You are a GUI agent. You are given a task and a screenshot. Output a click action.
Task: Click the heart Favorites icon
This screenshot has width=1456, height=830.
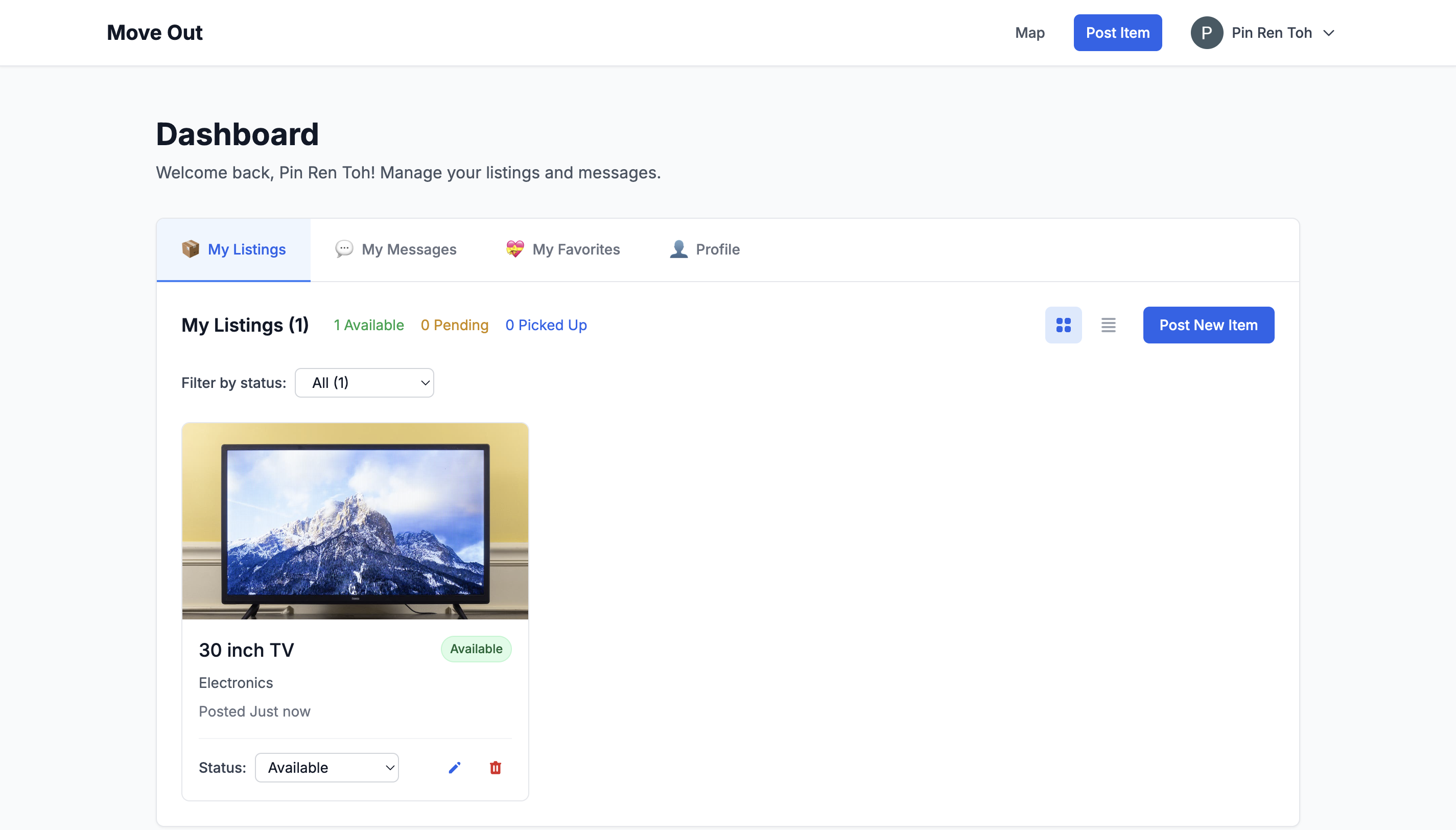[x=514, y=249]
